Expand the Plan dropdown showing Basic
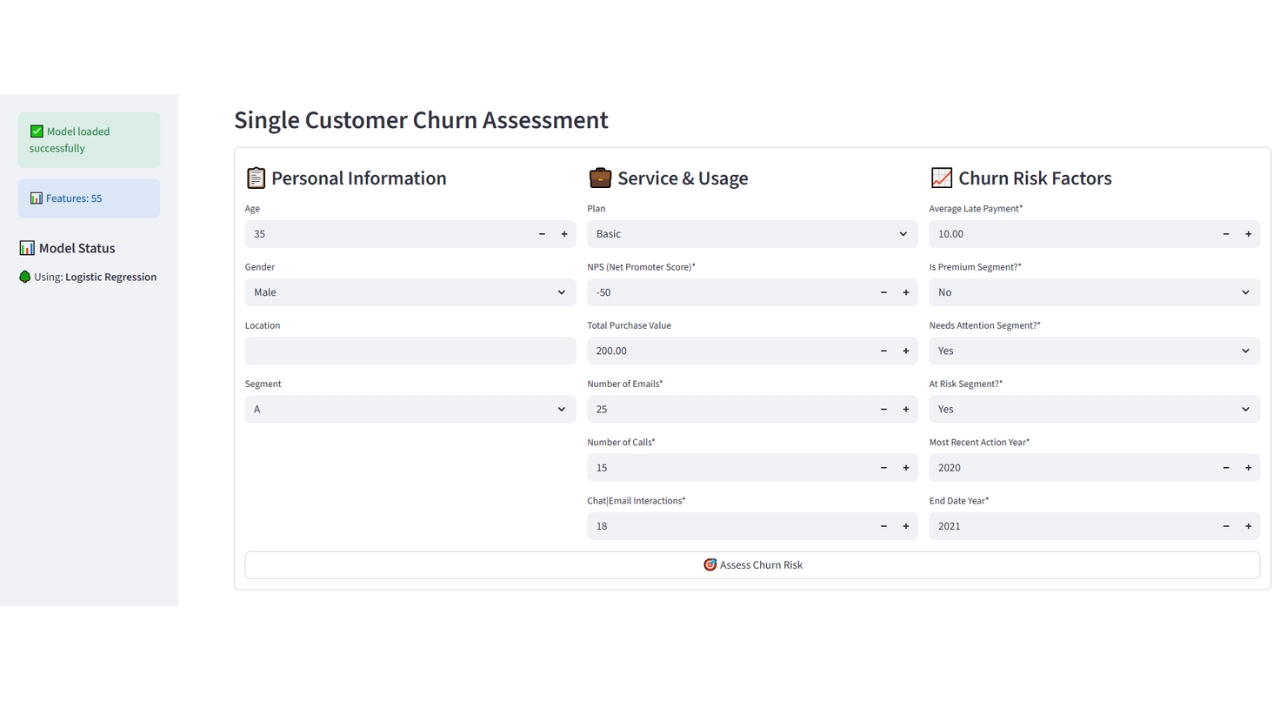The image size is (1280, 720). coord(751,234)
